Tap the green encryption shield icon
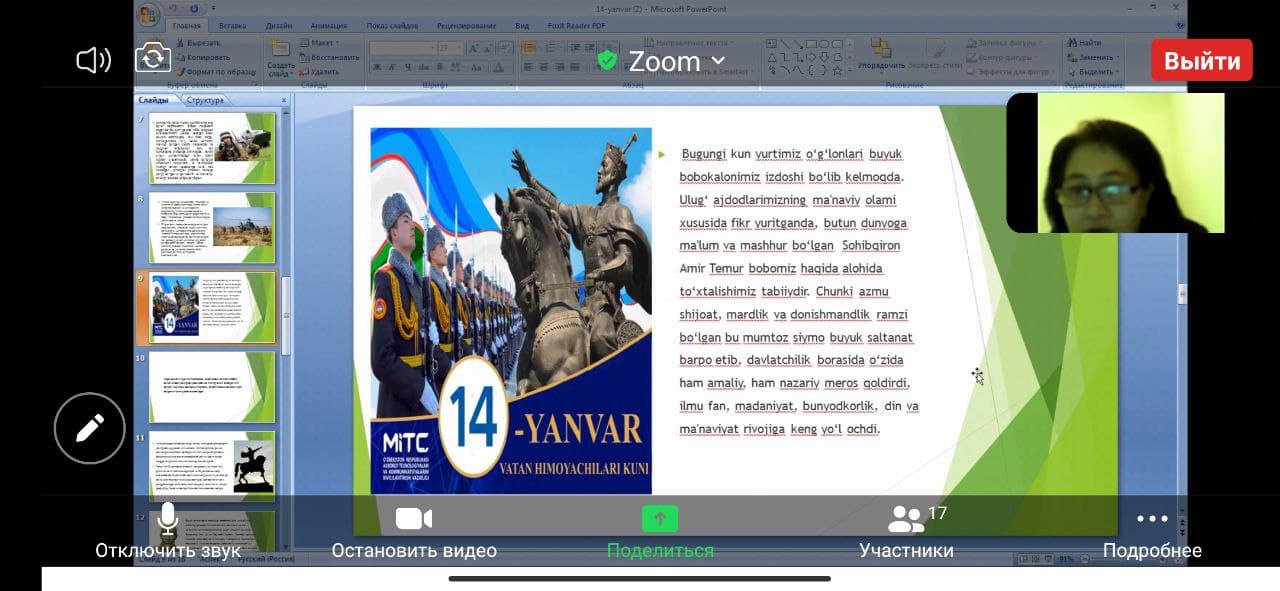The image size is (1280, 591). pos(606,61)
